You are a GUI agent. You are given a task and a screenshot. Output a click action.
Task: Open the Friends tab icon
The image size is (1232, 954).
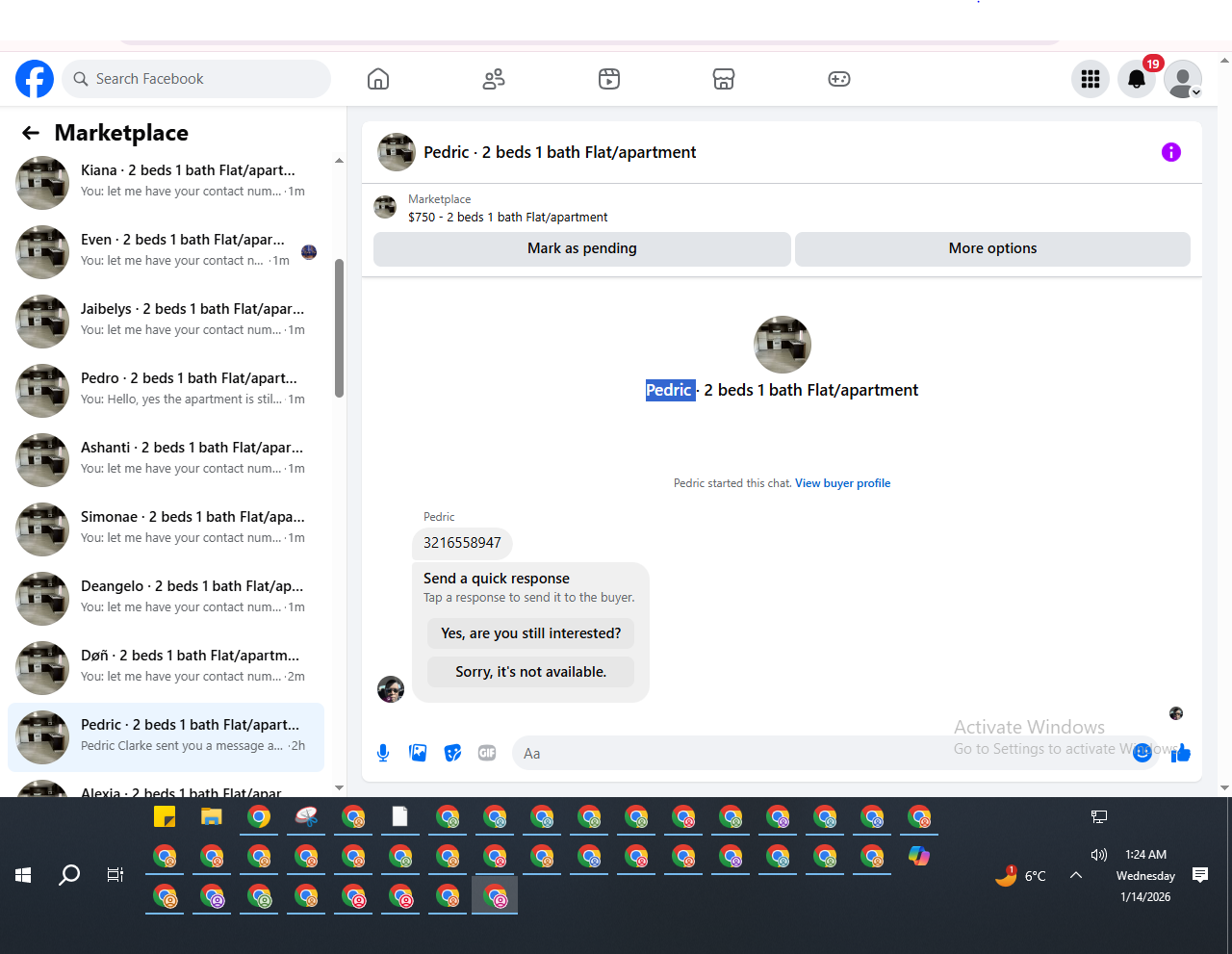point(494,79)
